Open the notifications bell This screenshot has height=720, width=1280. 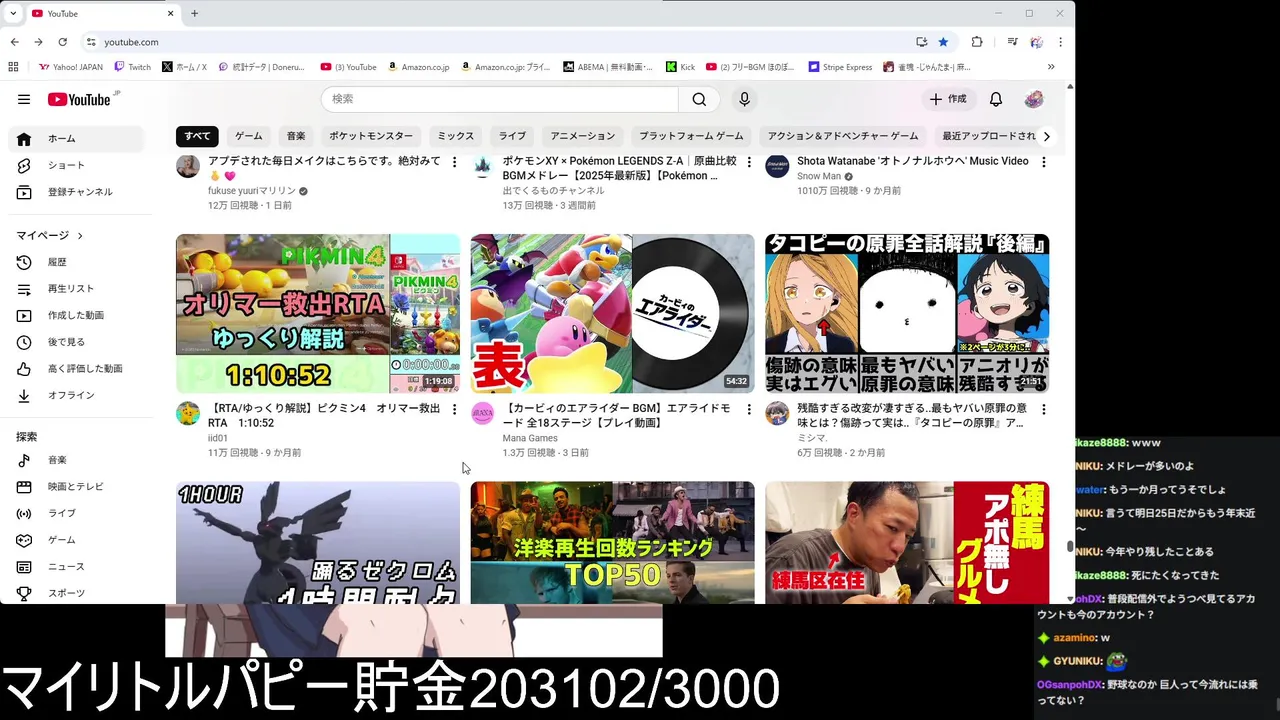(x=996, y=99)
